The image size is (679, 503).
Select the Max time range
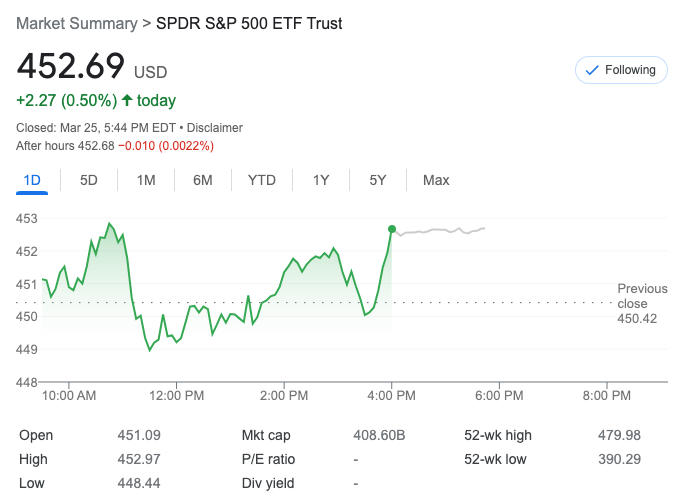pos(436,180)
